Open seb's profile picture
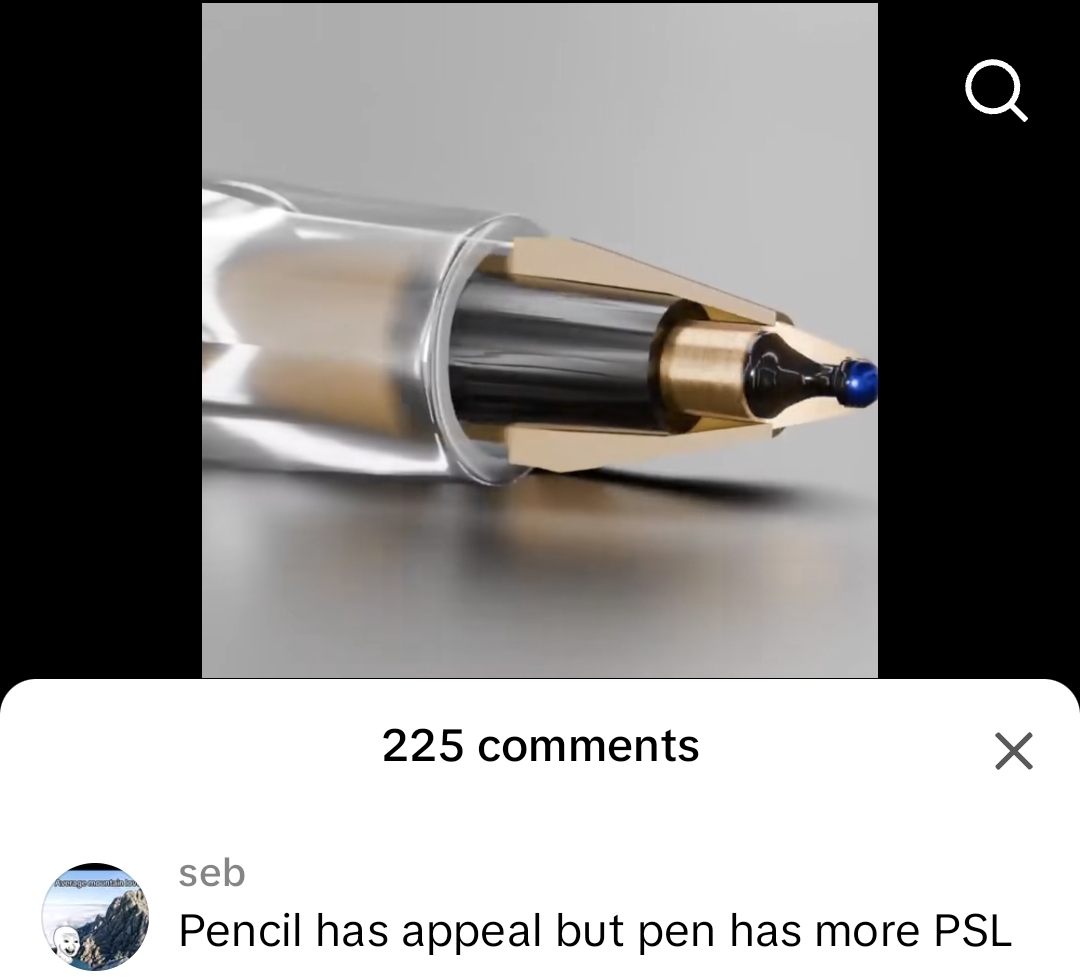Screen dimensions: 1080x977 [x=95, y=917]
